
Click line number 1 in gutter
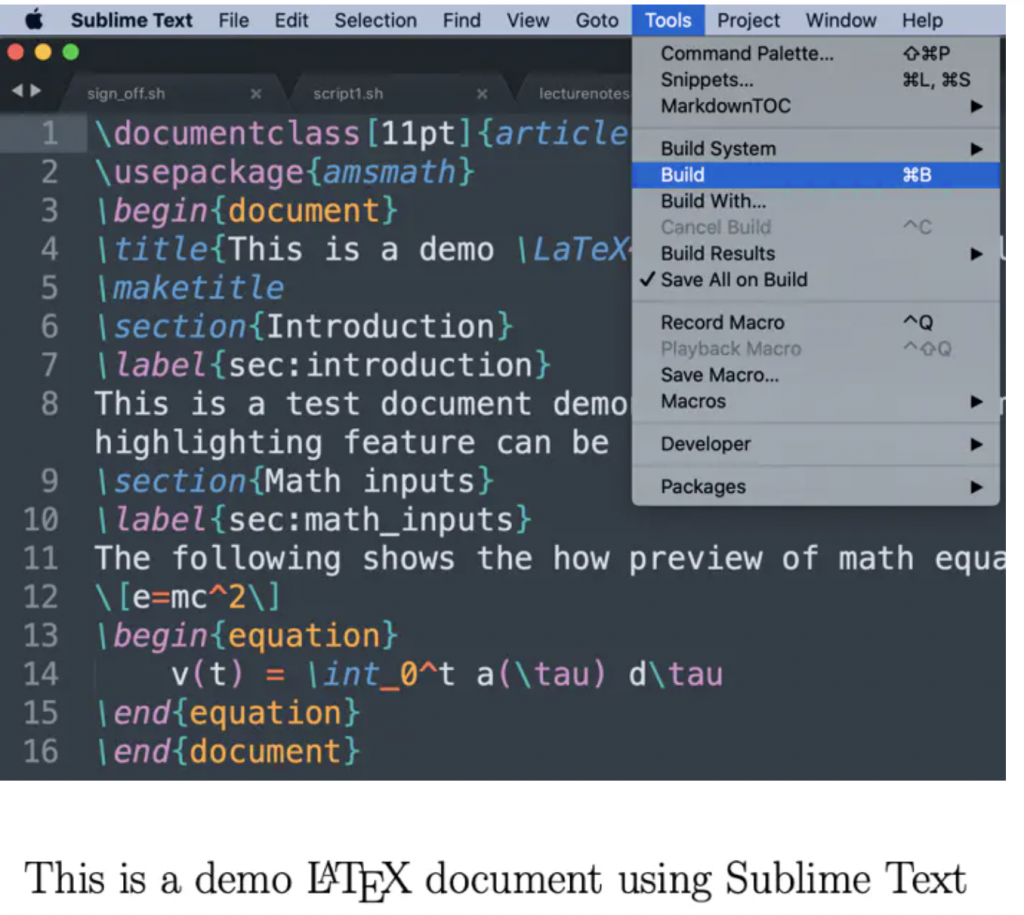point(50,133)
